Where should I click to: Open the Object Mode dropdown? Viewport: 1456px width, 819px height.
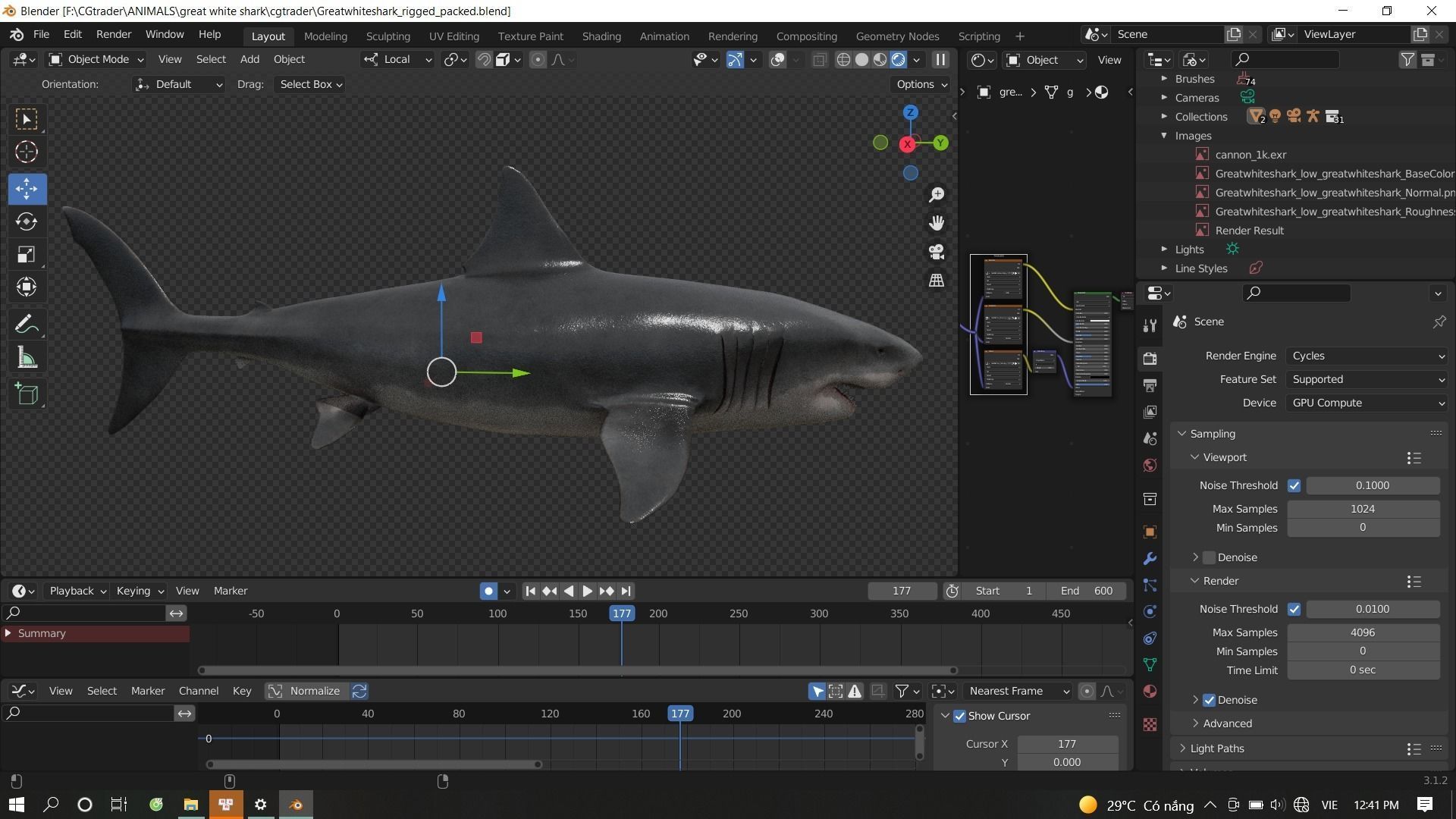pyautogui.click(x=96, y=60)
